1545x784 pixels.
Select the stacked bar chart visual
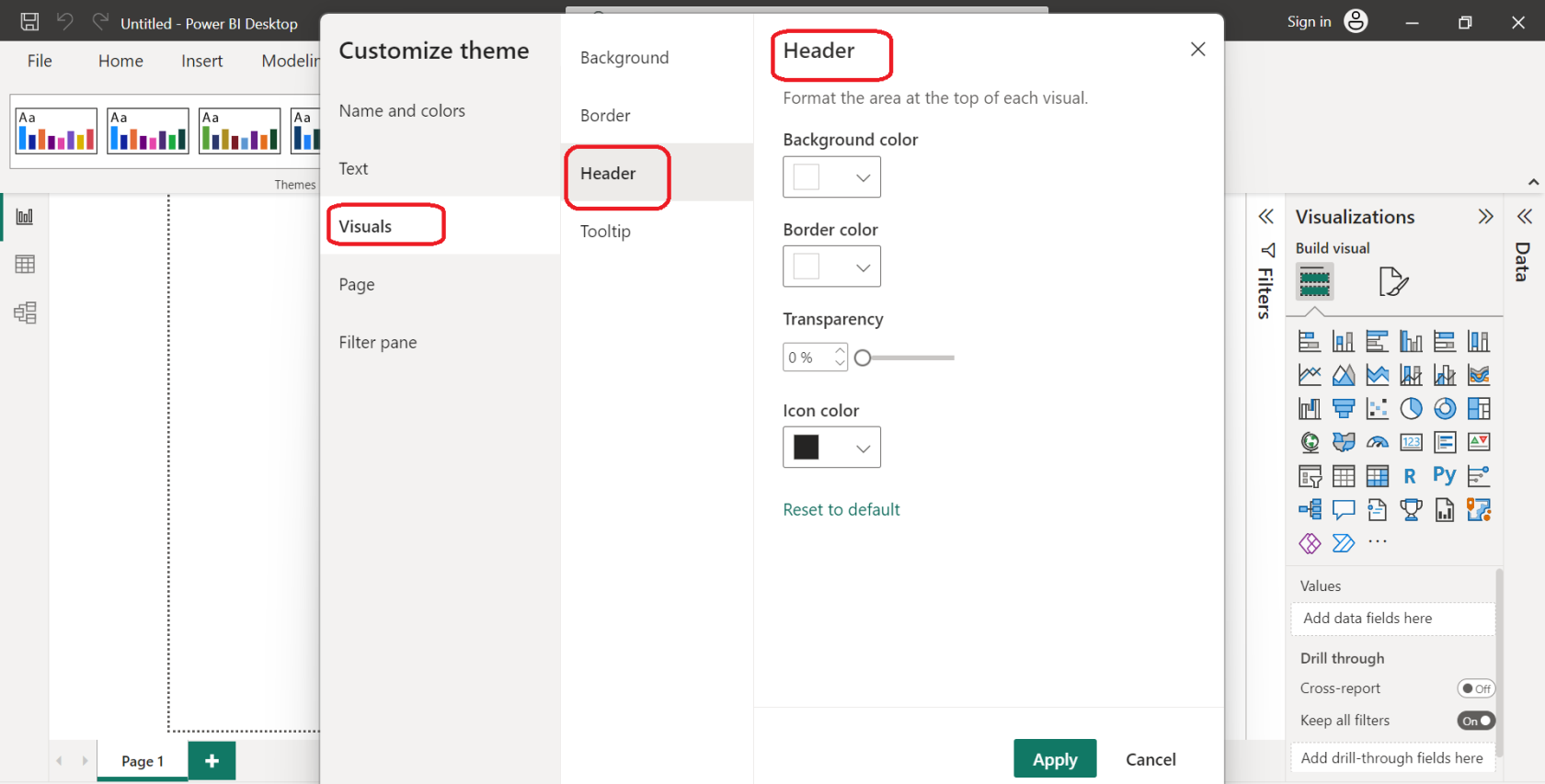click(1310, 342)
